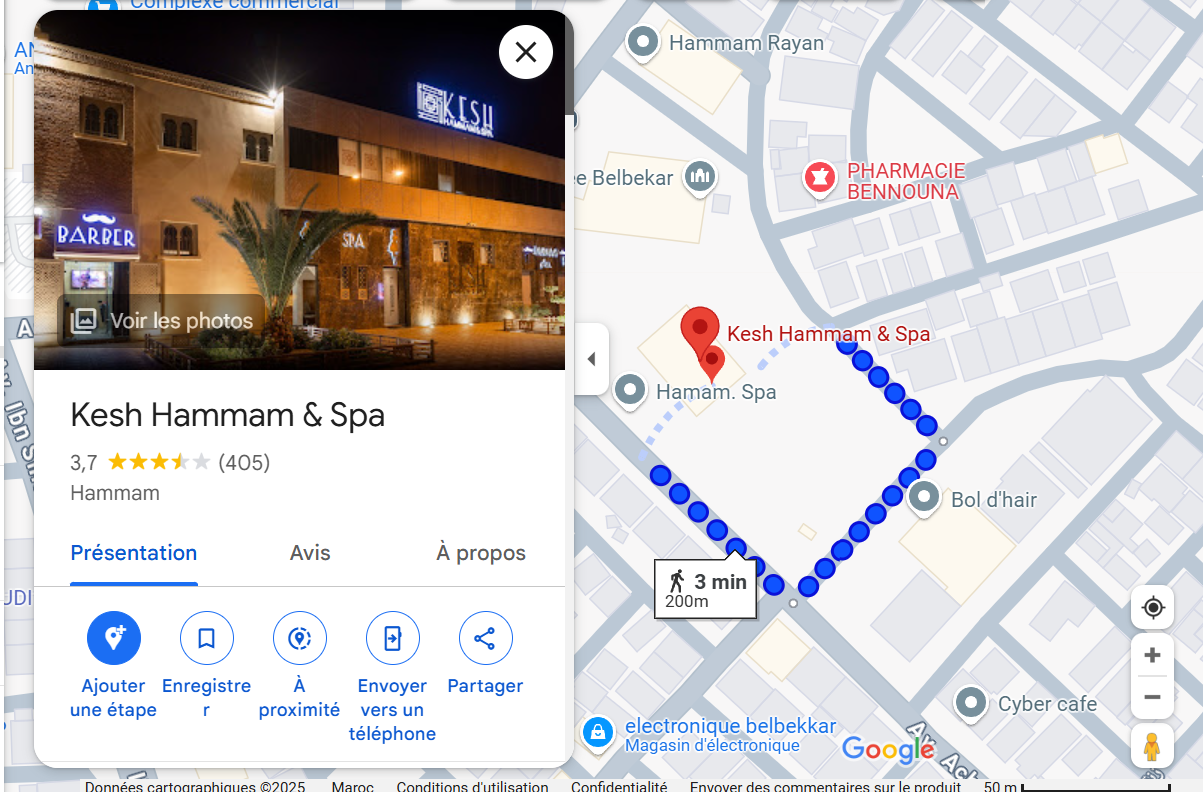Open À proximité nearby search icon
Screen dimensions: 1203x792
(x=300, y=638)
